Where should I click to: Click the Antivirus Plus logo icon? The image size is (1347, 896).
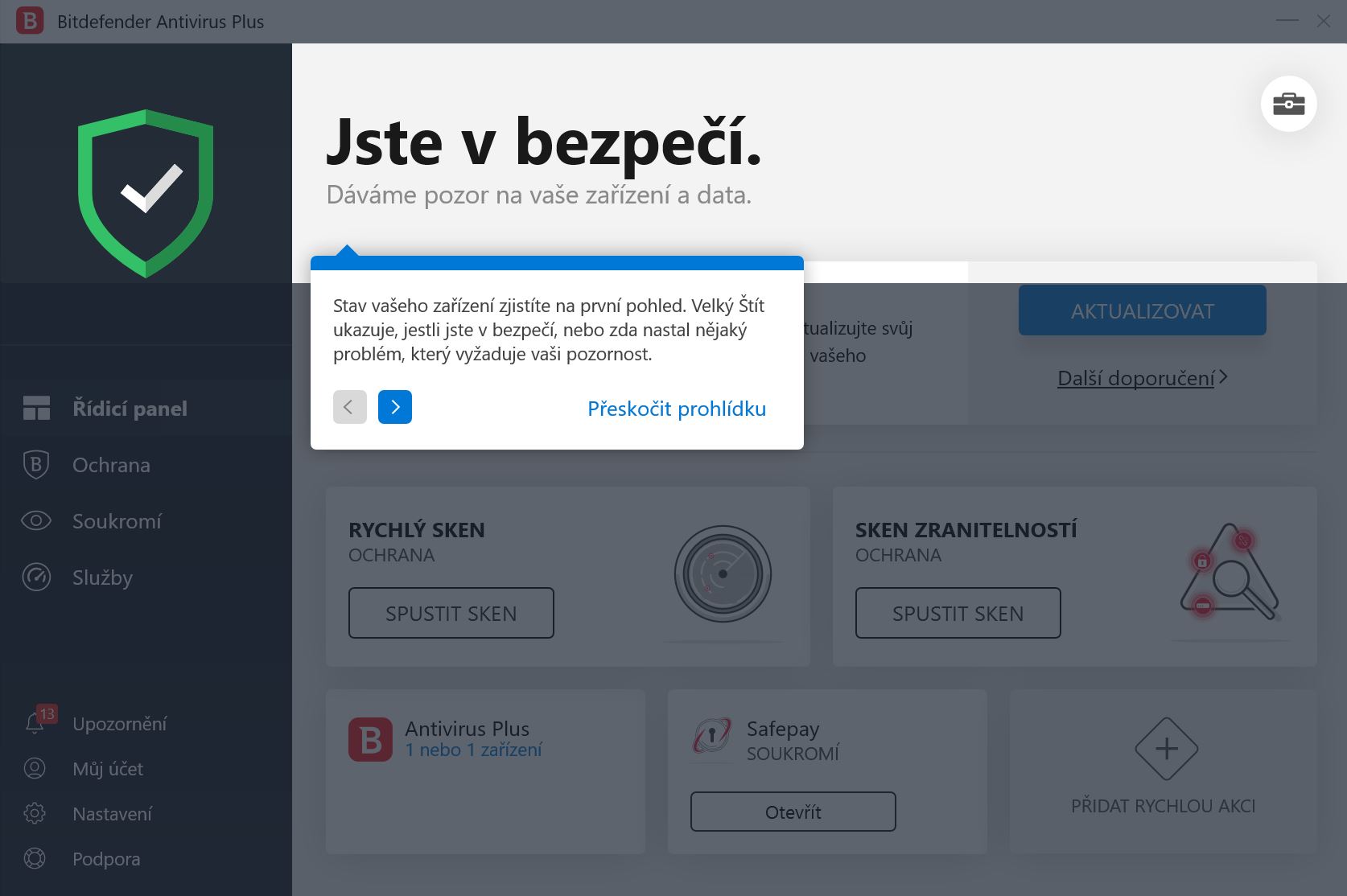(x=369, y=739)
